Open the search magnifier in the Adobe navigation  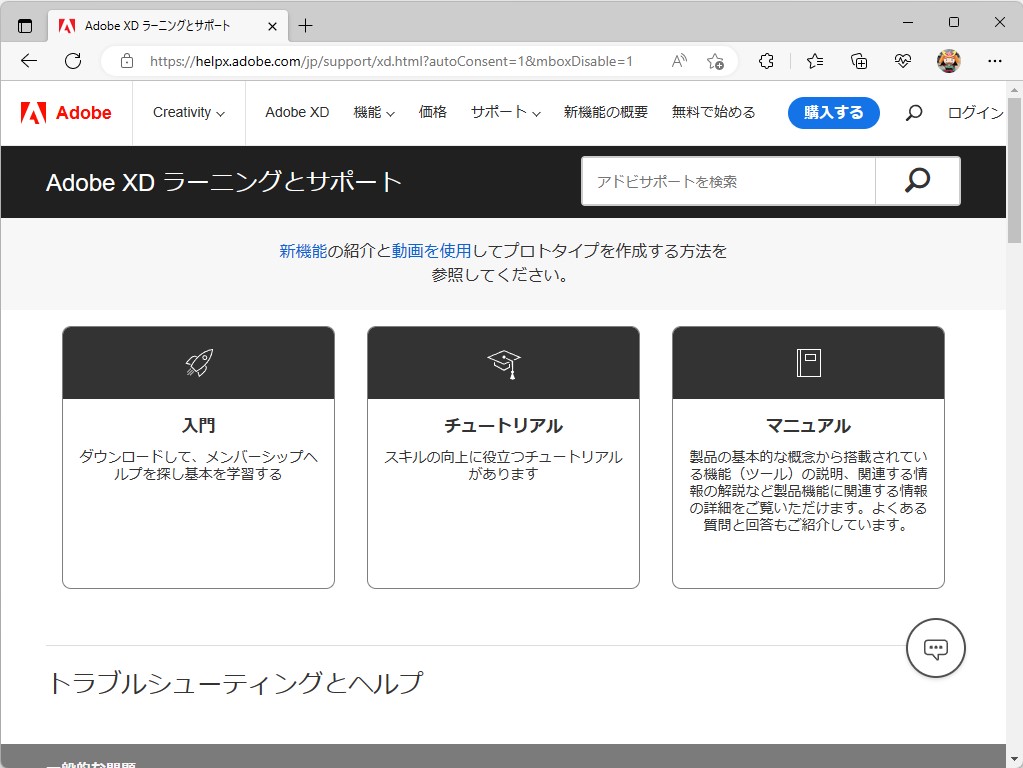913,113
